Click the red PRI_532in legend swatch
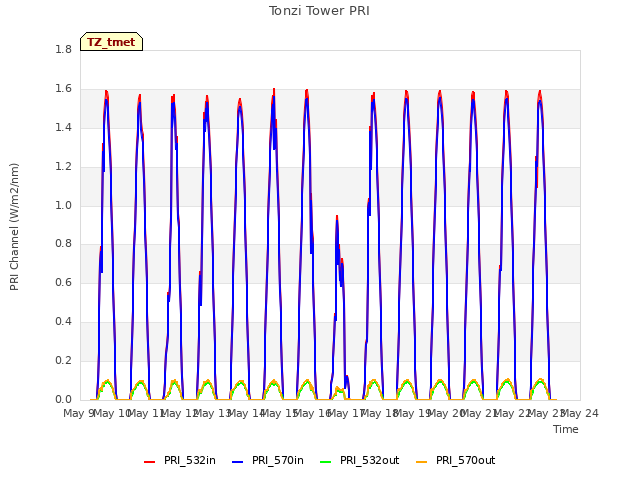The image size is (640, 480). [x=149, y=462]
